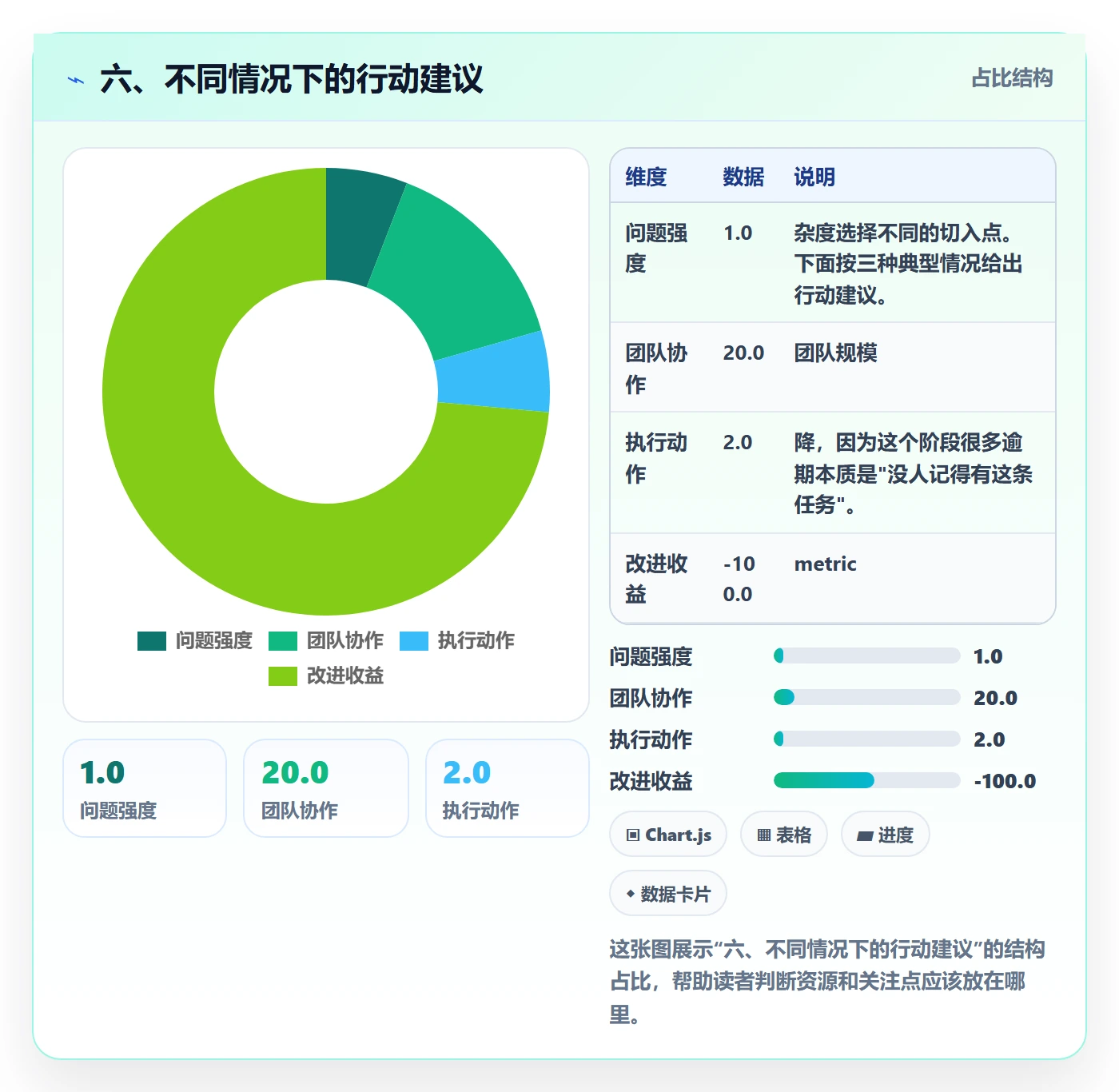Click the 20.0 value in table

pos(743,353)
